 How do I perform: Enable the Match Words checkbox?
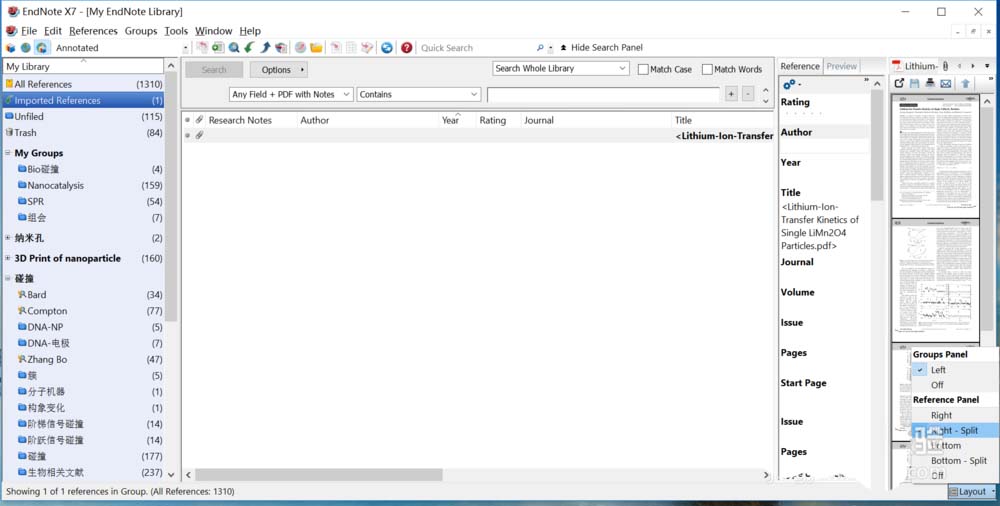click(x=707, y=69)
